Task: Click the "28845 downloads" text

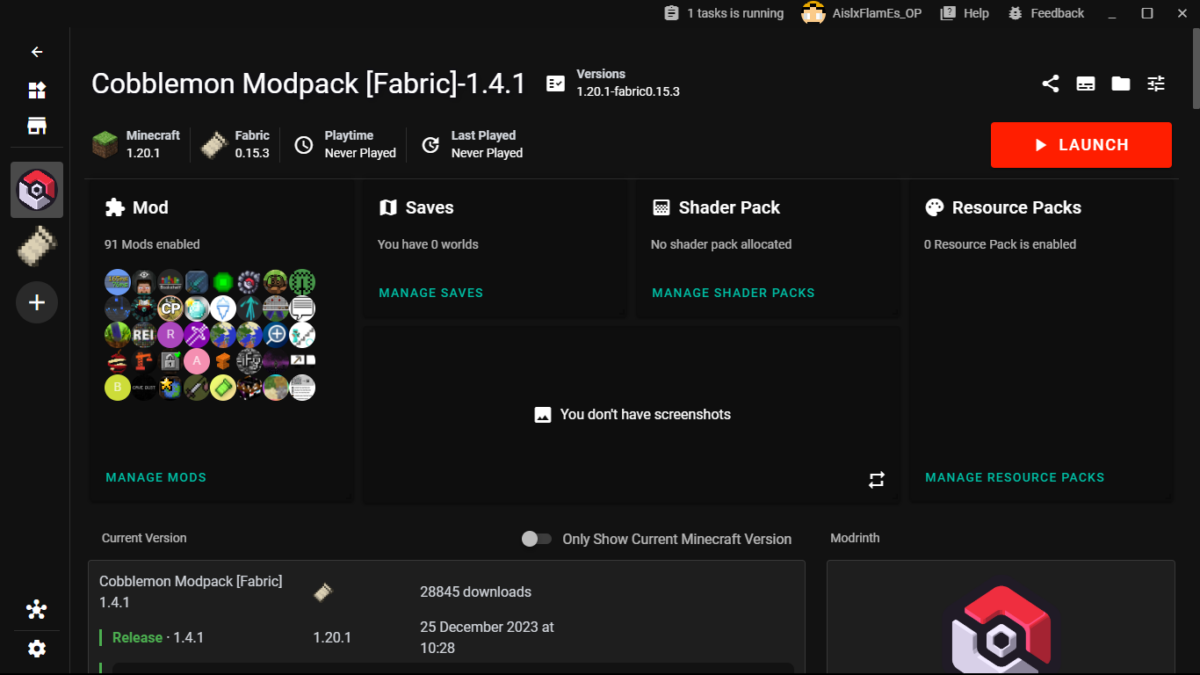Action: pos(476,592)
